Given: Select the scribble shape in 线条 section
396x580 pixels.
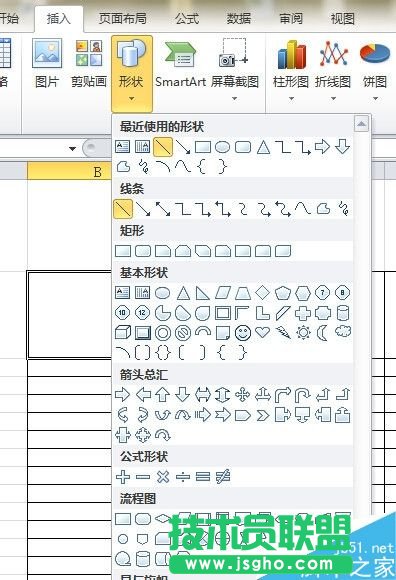Looking at the screenshot, I should (x=343, y=209).
